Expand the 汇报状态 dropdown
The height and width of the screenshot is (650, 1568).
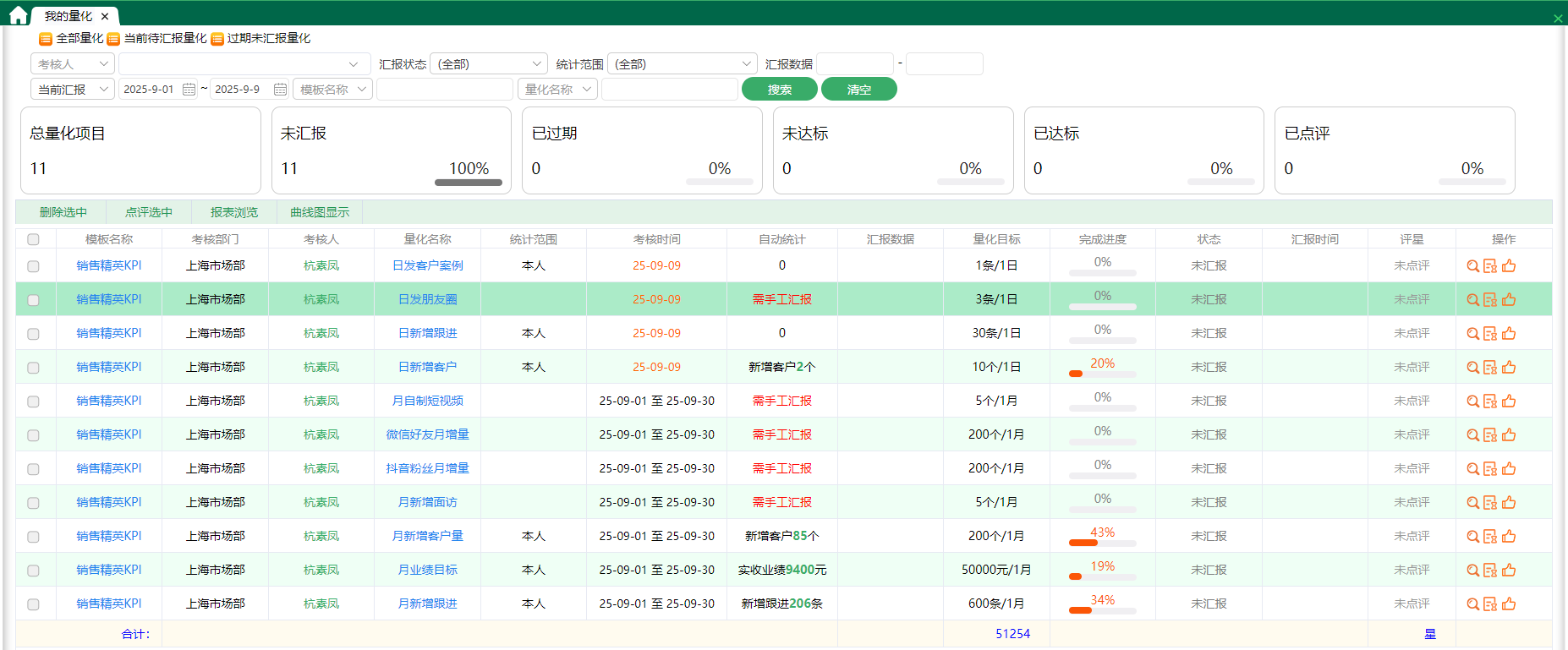pyautogui.click(x=489, y=64)
